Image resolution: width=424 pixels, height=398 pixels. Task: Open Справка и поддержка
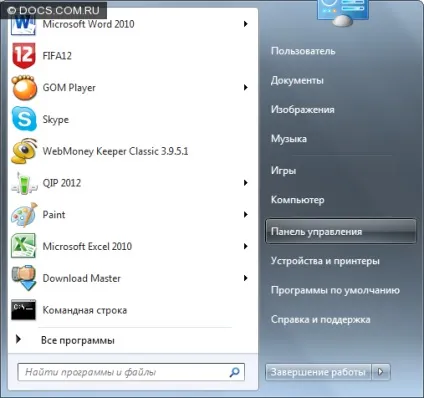pyautogui.click(x=320, y=319)
